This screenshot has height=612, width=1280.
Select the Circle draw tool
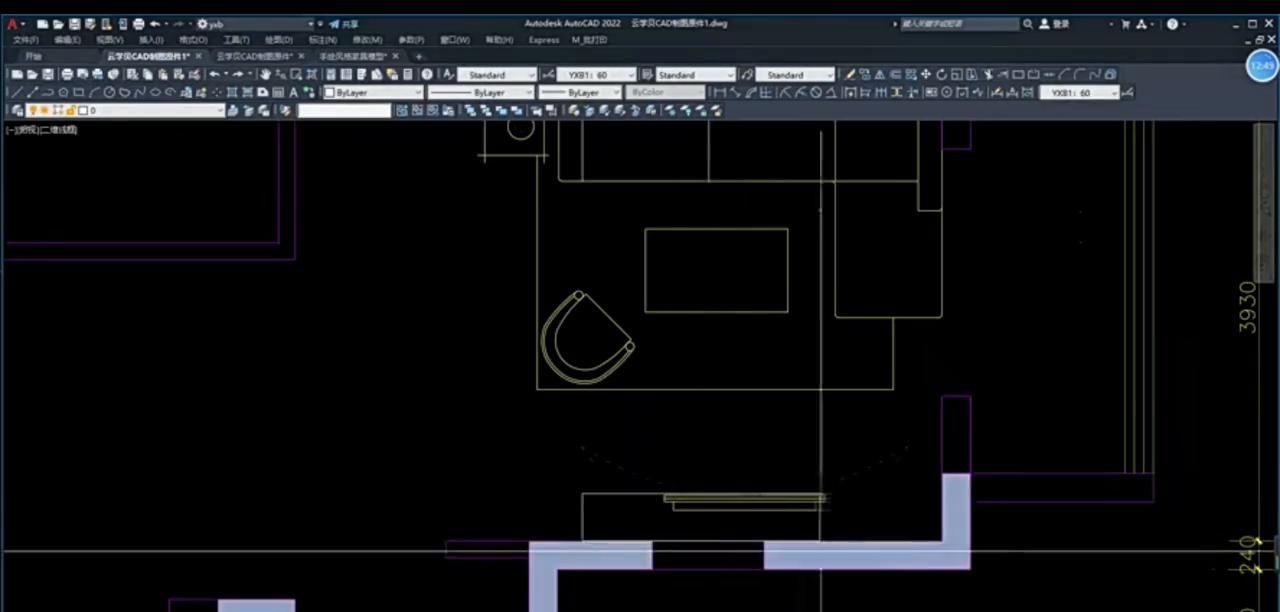110,93
